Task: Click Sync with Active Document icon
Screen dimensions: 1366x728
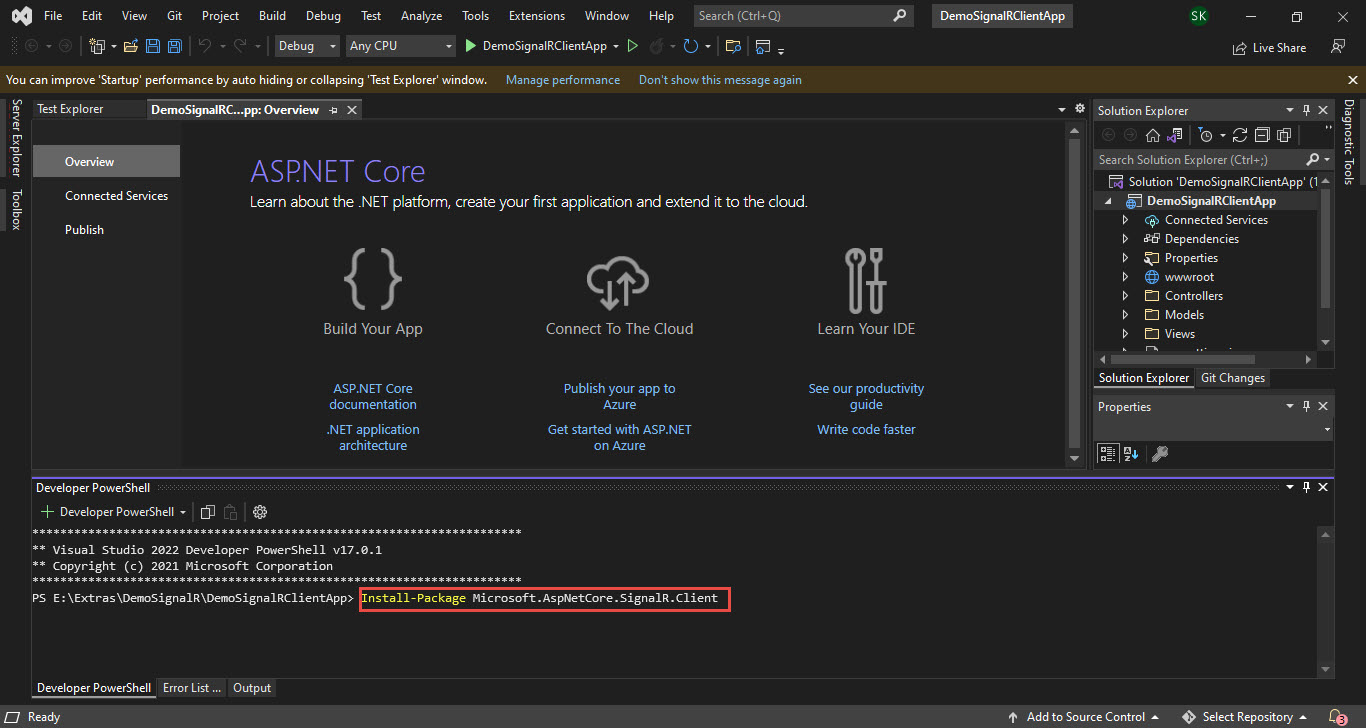Action: [1240, 135]
